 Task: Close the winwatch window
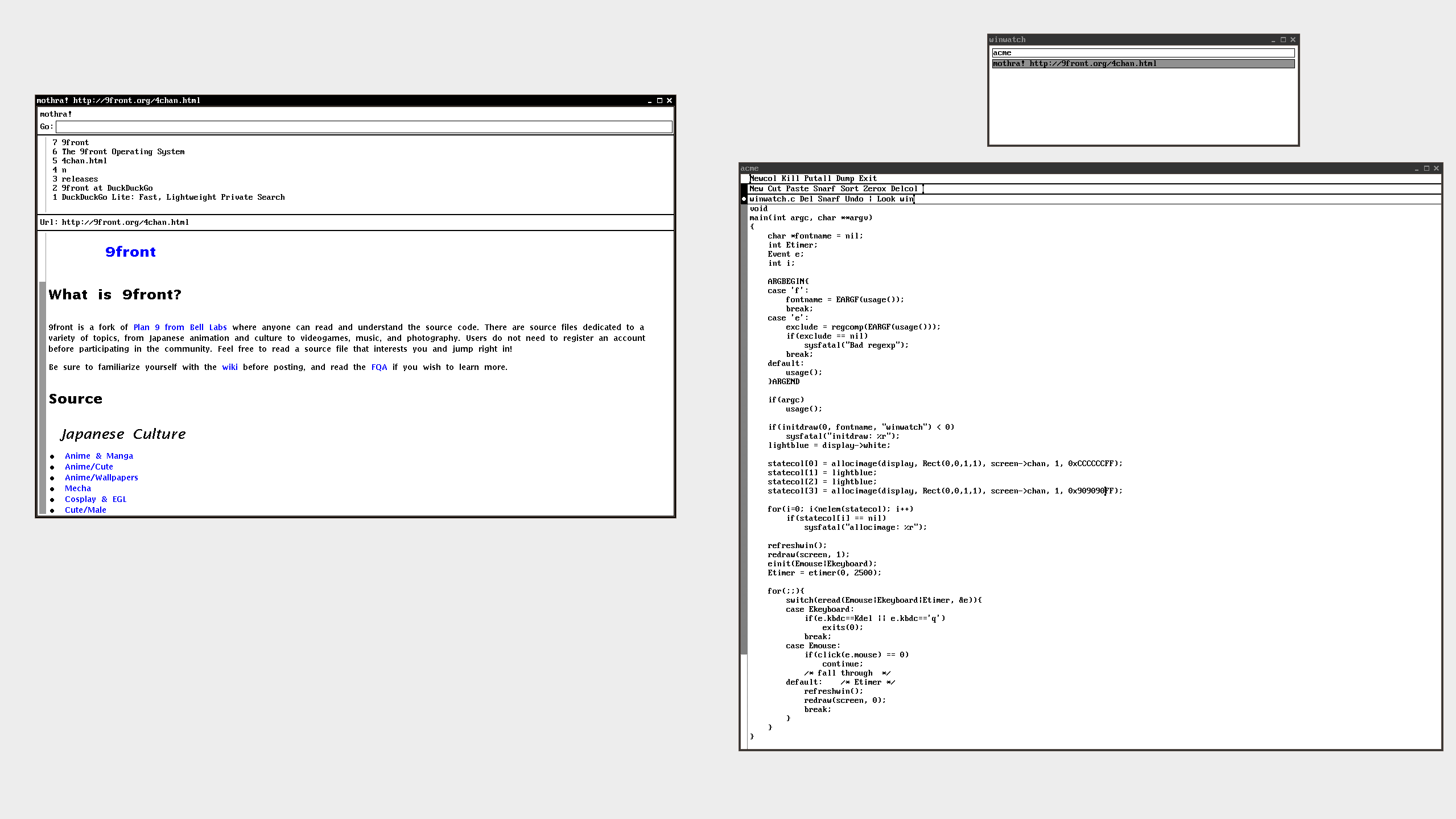tap(1293, 40)
